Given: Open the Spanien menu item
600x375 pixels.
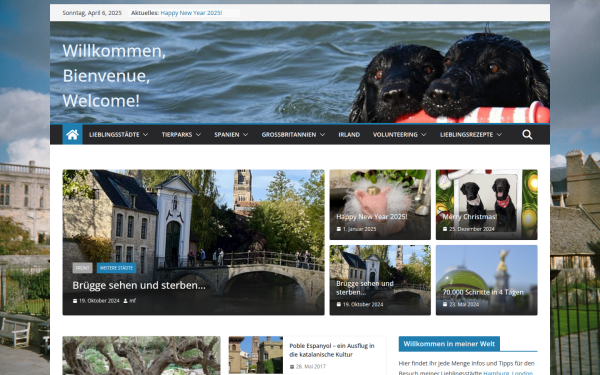Looking at the screenshot, I should click(227, 135).
